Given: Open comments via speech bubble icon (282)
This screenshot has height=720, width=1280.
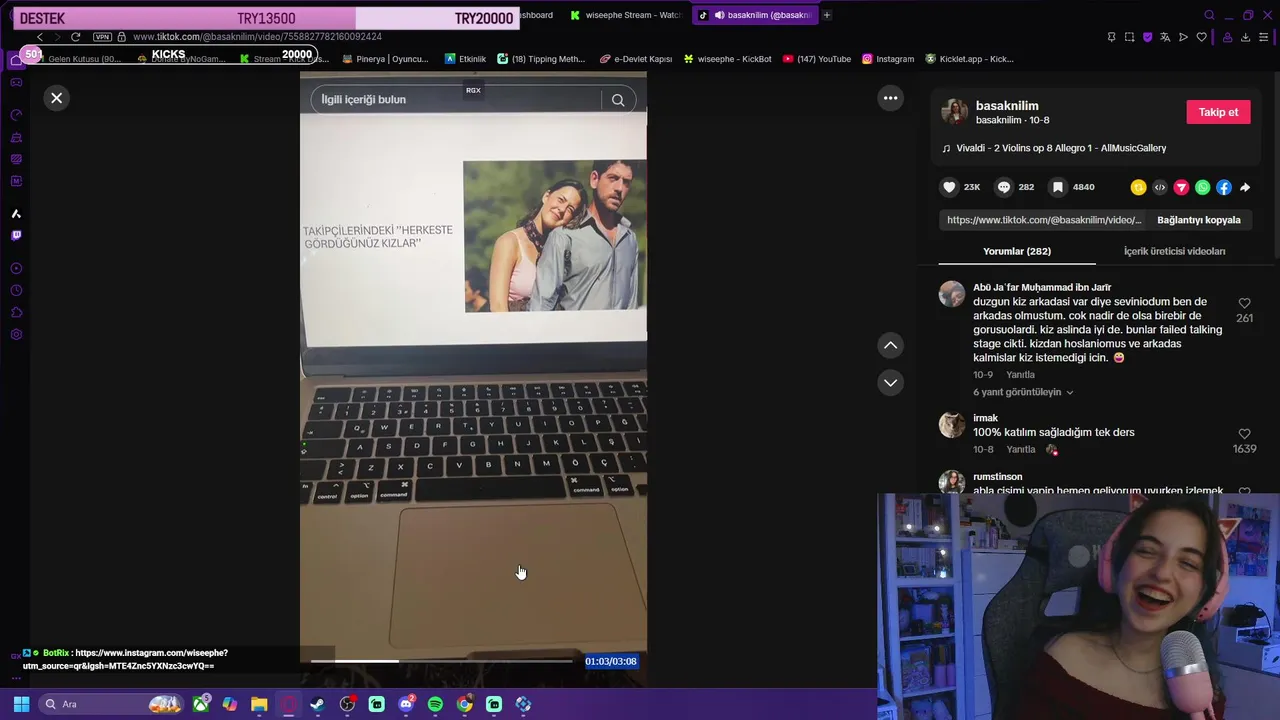Looking at the screenshot, I should [1003, 187].
